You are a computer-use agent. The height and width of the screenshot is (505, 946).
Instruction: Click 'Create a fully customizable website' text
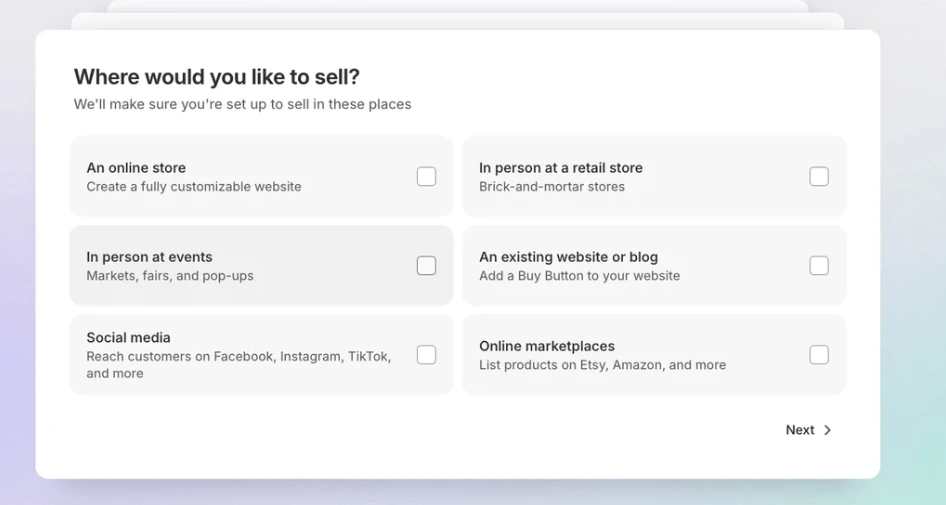coord(194,186)
